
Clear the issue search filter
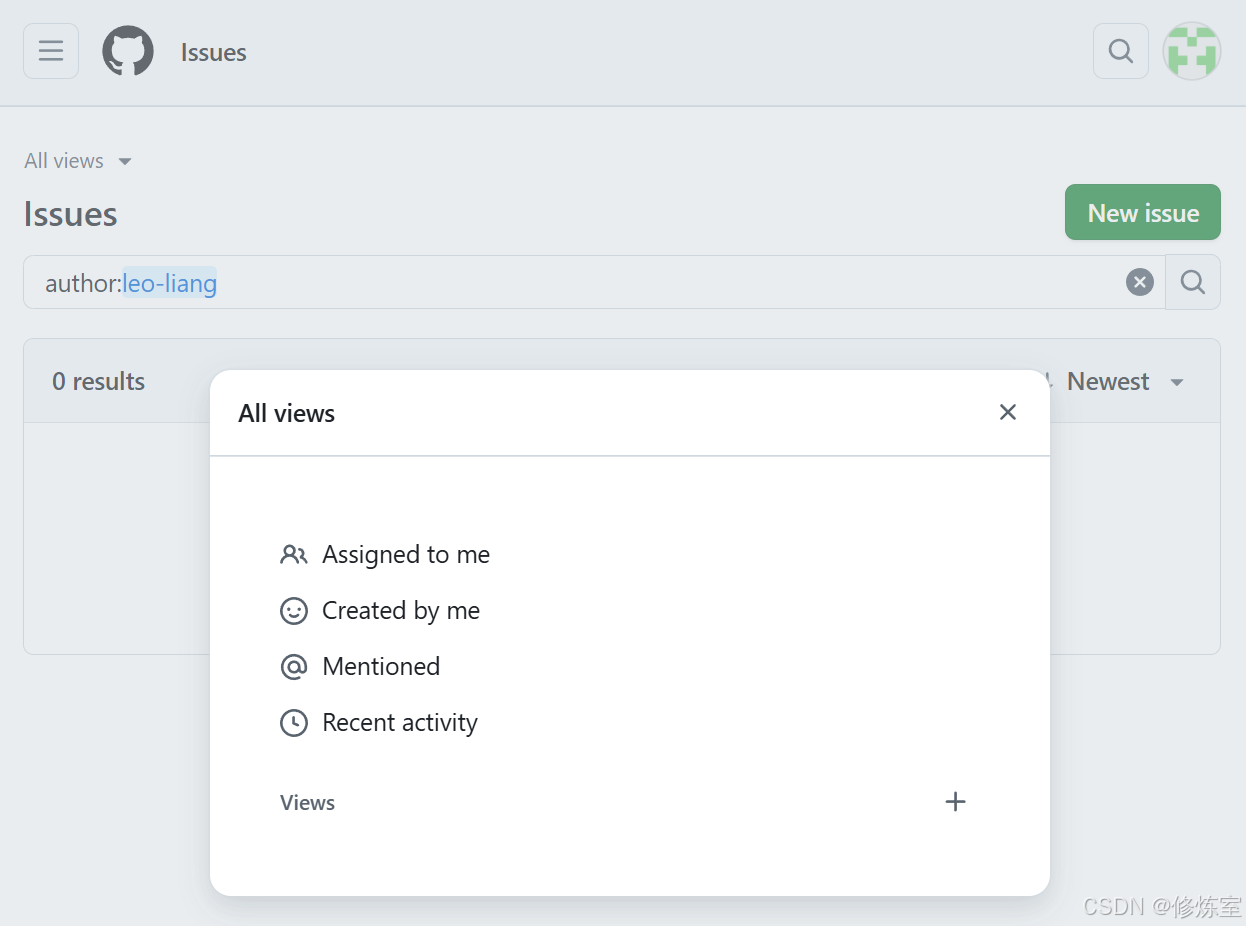coord(1140,283)
